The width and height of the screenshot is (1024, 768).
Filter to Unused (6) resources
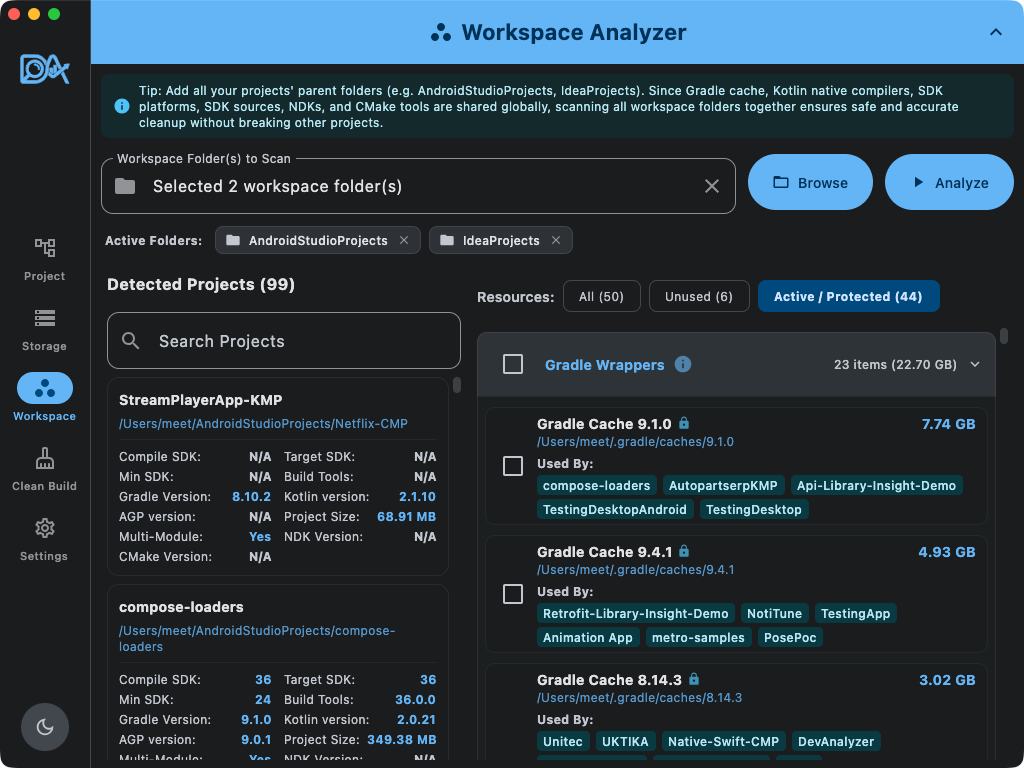pyautogui.click(x=699, y=296)
